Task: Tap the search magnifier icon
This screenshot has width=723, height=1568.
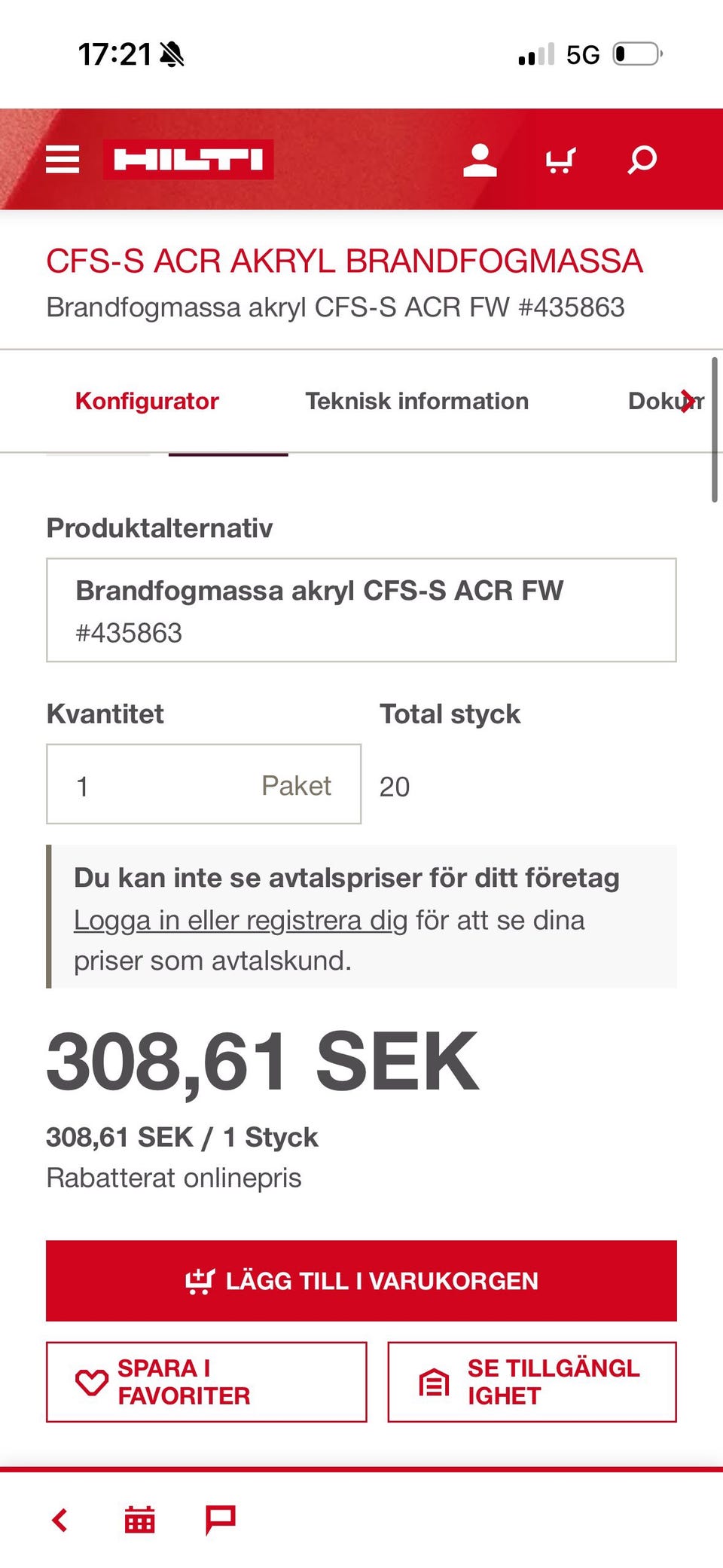Action: [x=642, y=160]
